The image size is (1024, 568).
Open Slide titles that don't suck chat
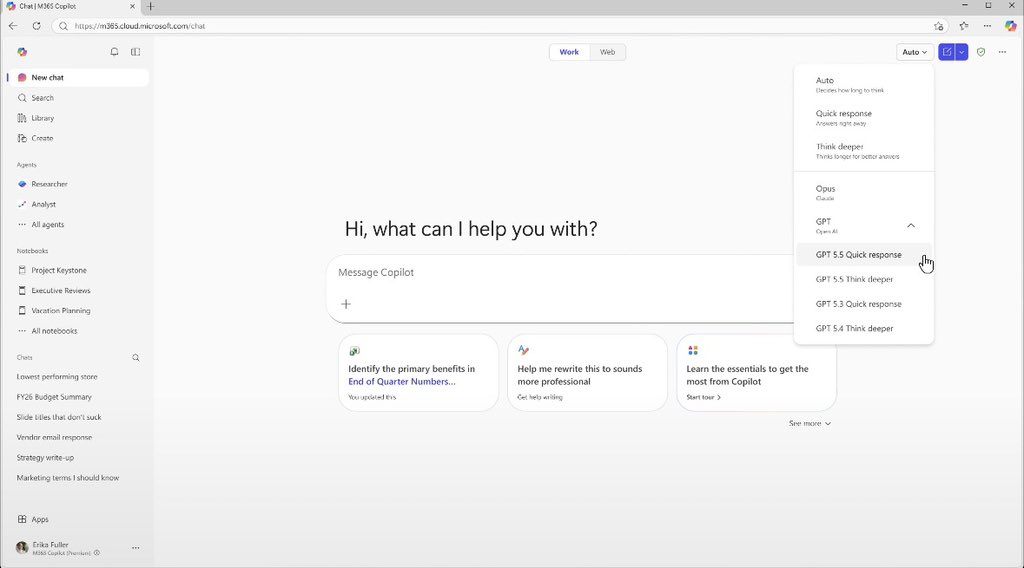click(59, 417)
